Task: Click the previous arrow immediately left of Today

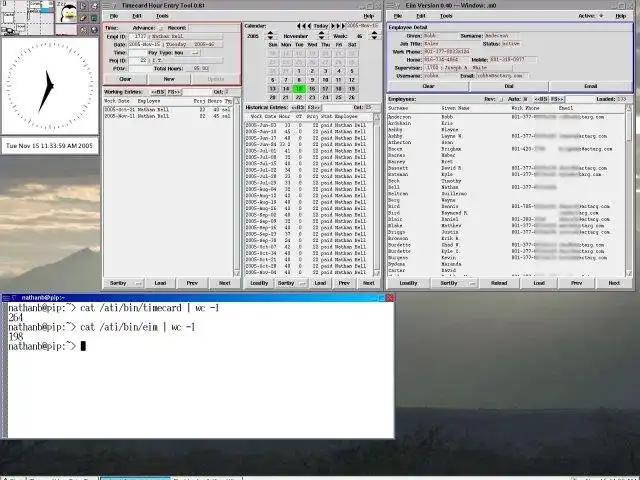Action: pos(309,26)
